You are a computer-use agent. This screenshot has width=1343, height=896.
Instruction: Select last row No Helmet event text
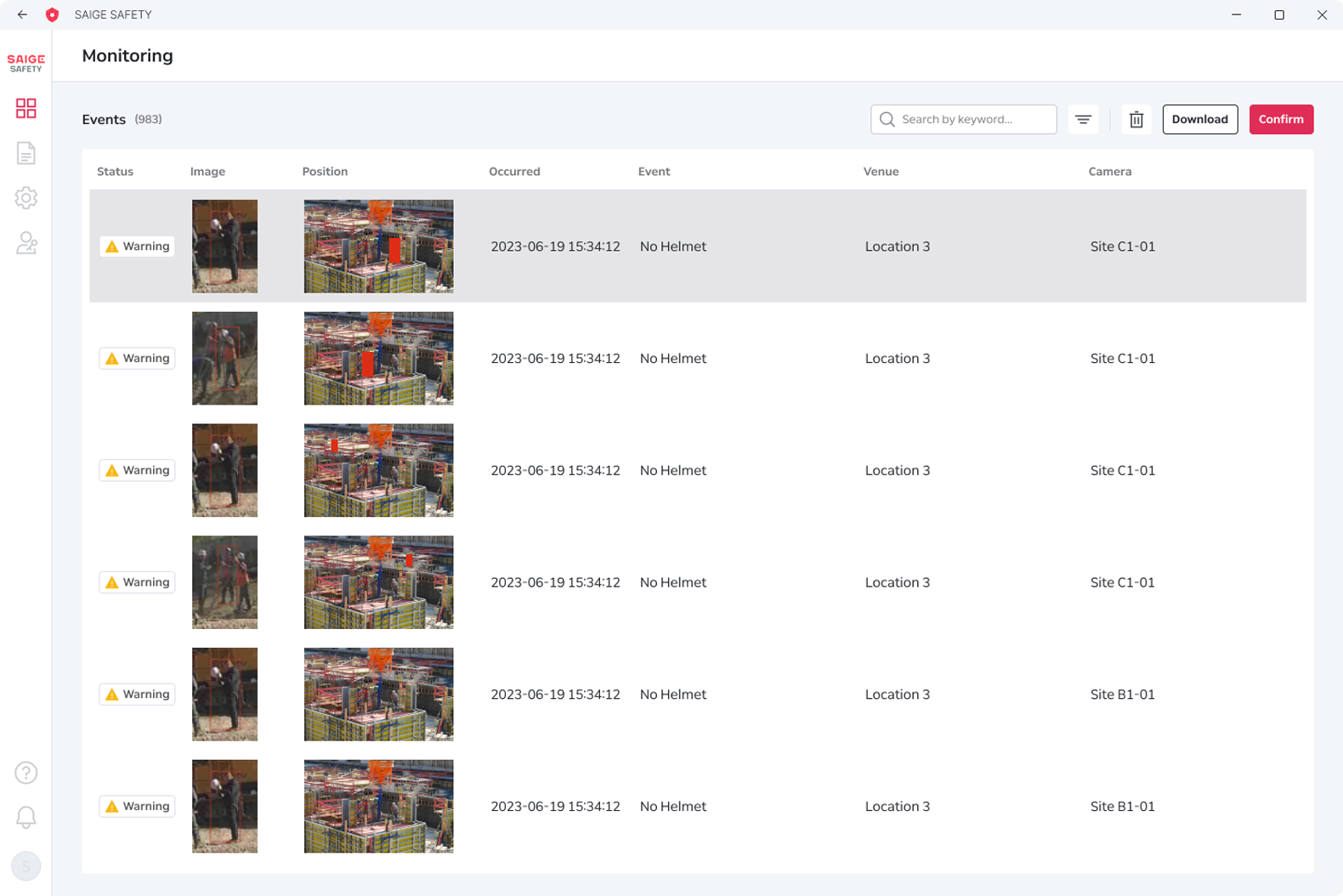(x=672, y=806)
